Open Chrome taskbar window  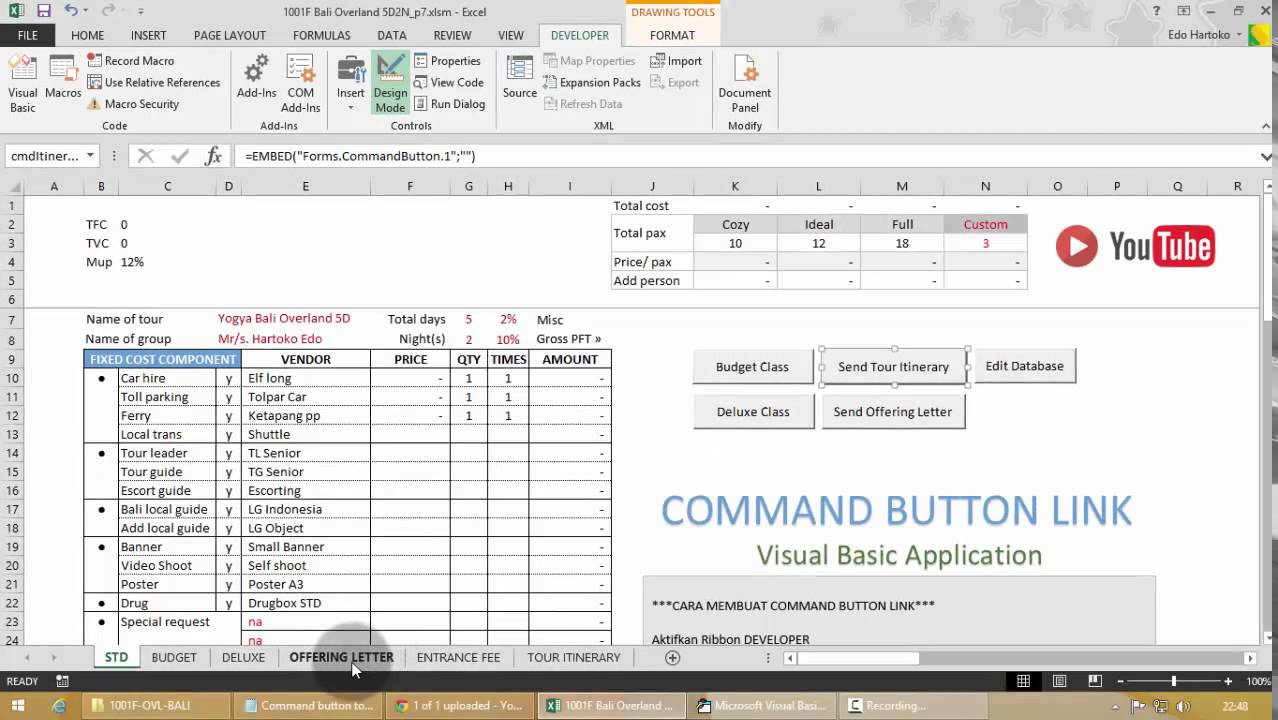coord(458,705)
